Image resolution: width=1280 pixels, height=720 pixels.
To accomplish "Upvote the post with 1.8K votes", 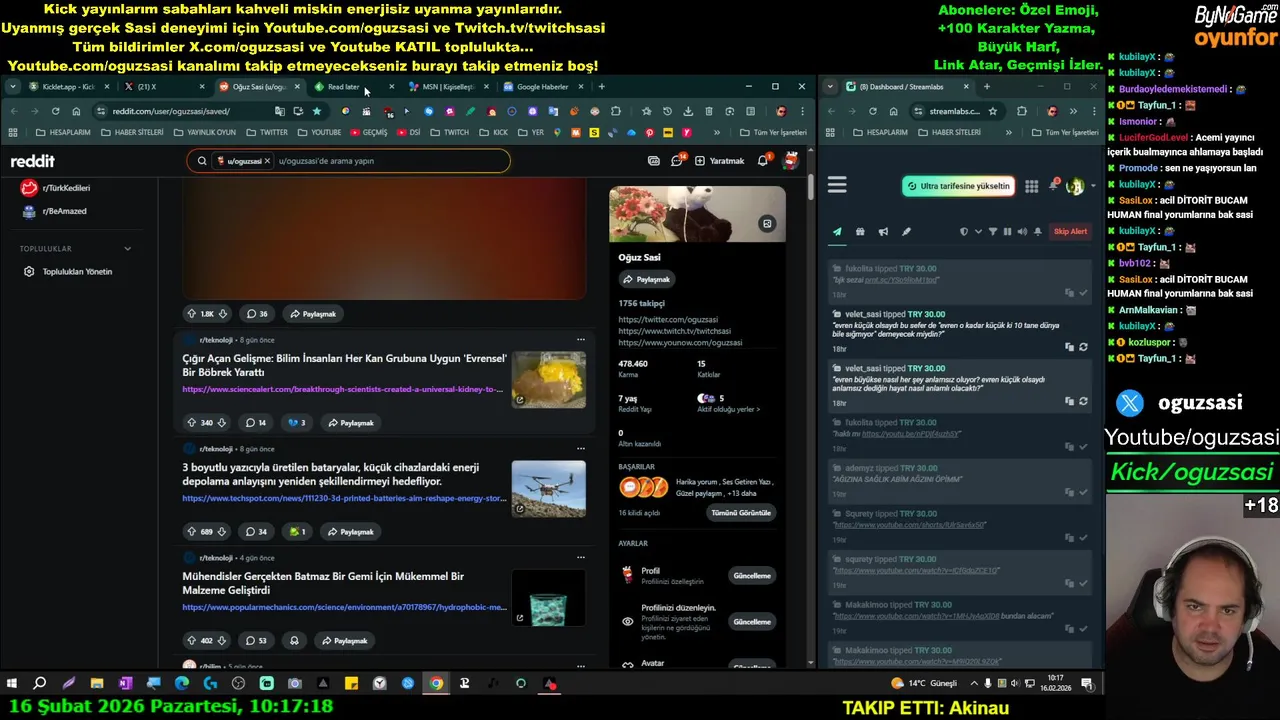I will pos(191,314).
